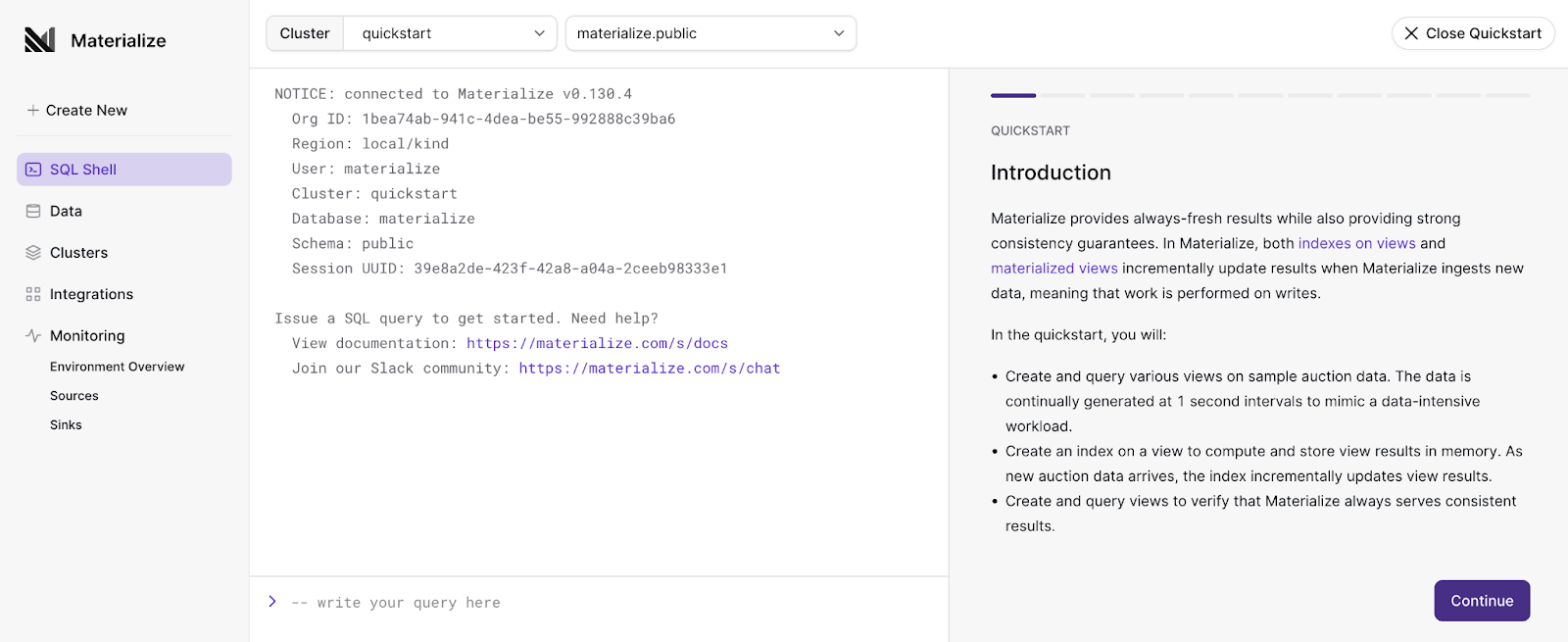This screenshot has height=642, width=1568.
Task: Open the Slack community chat link
Action: pyautogui.click(x=649, y=369)
